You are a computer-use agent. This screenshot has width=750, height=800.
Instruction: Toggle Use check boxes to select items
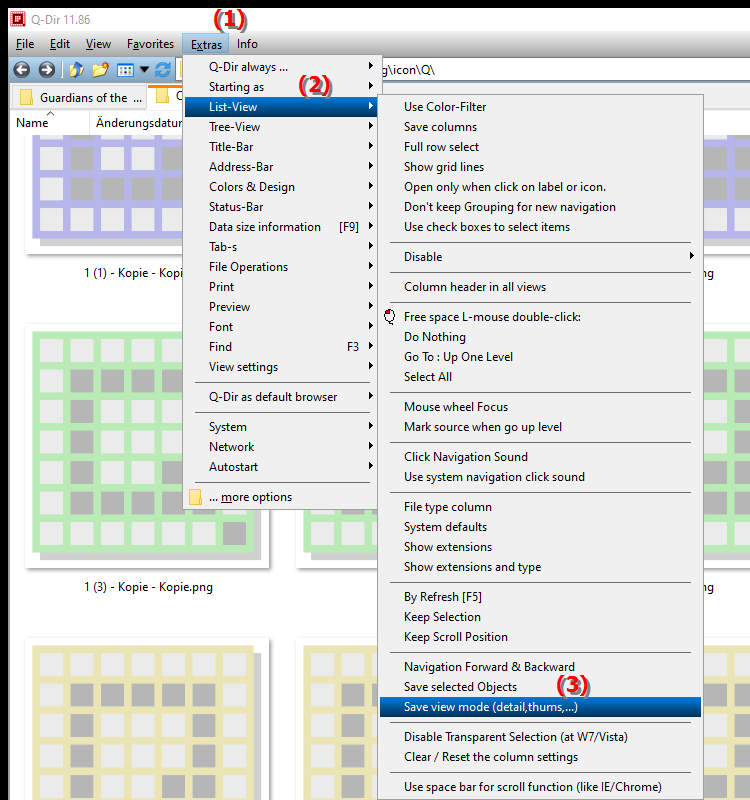click(540, 227)
